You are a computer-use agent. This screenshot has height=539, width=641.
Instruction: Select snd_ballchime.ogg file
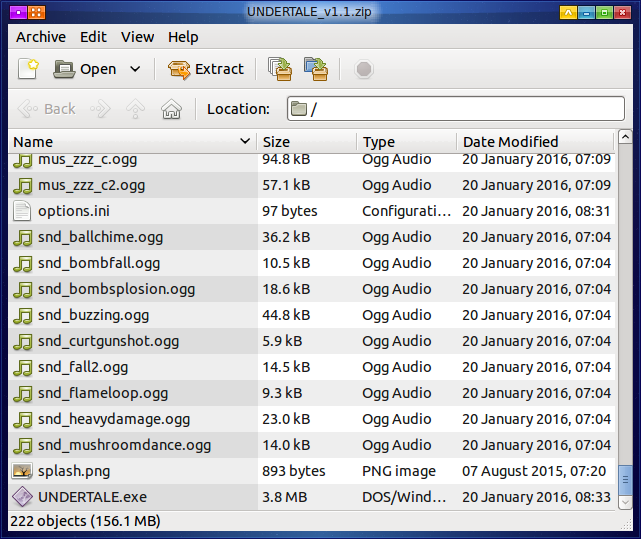(x=312, y=237)
